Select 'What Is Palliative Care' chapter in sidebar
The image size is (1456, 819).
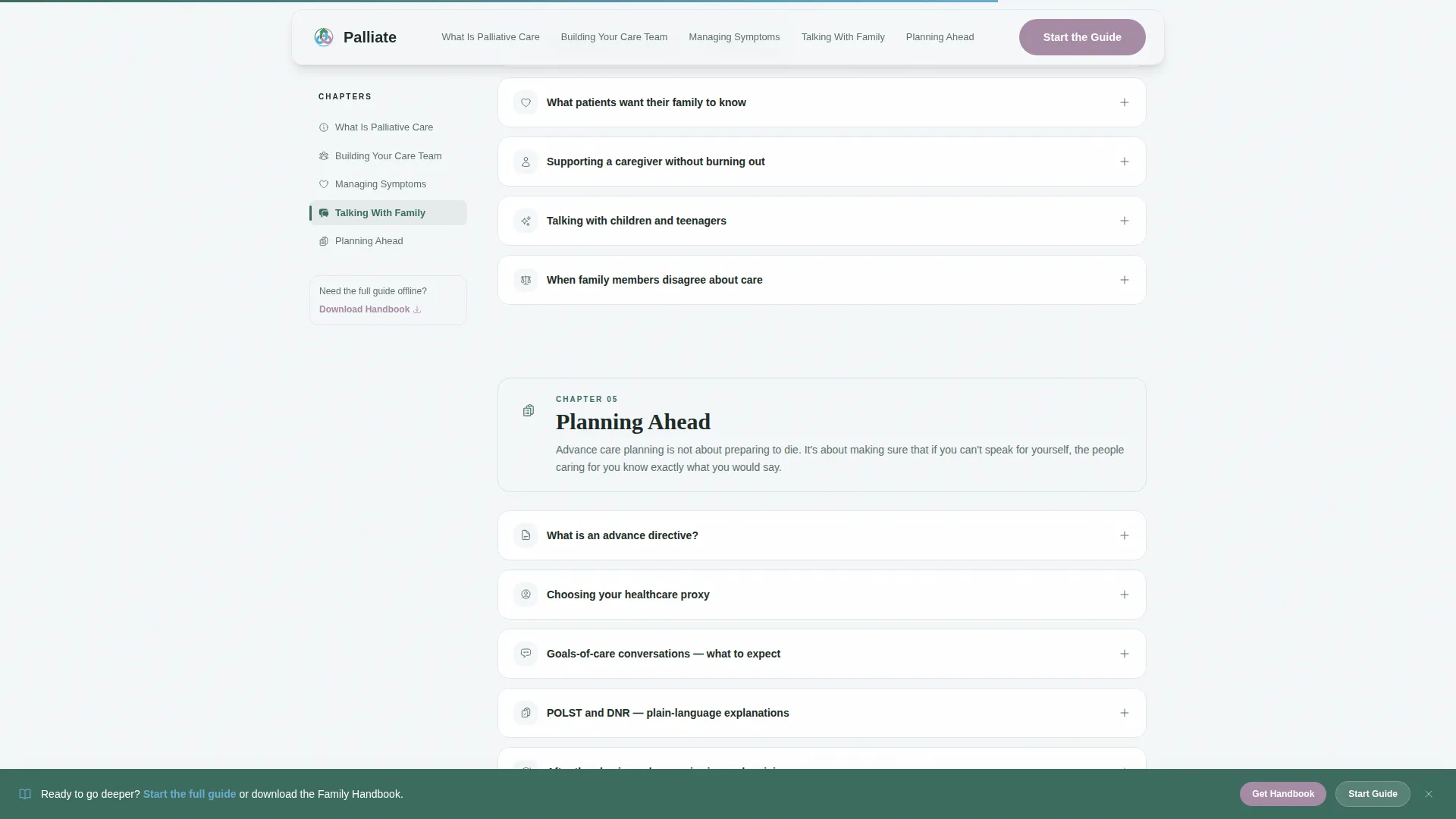[x=388, y=127]
